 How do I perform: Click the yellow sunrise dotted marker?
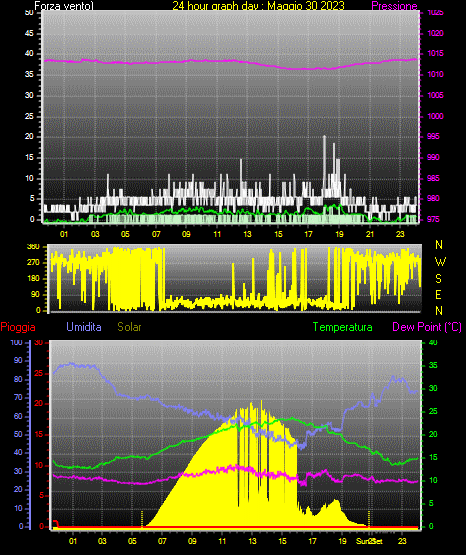(x=142, y=519)
